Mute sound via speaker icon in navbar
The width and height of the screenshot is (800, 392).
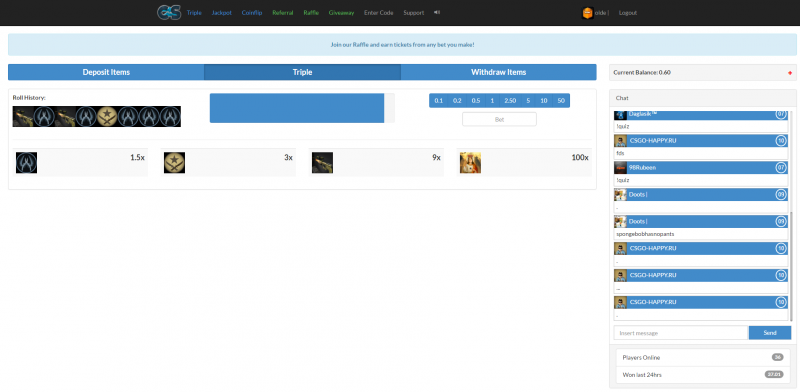click(437, 12)
